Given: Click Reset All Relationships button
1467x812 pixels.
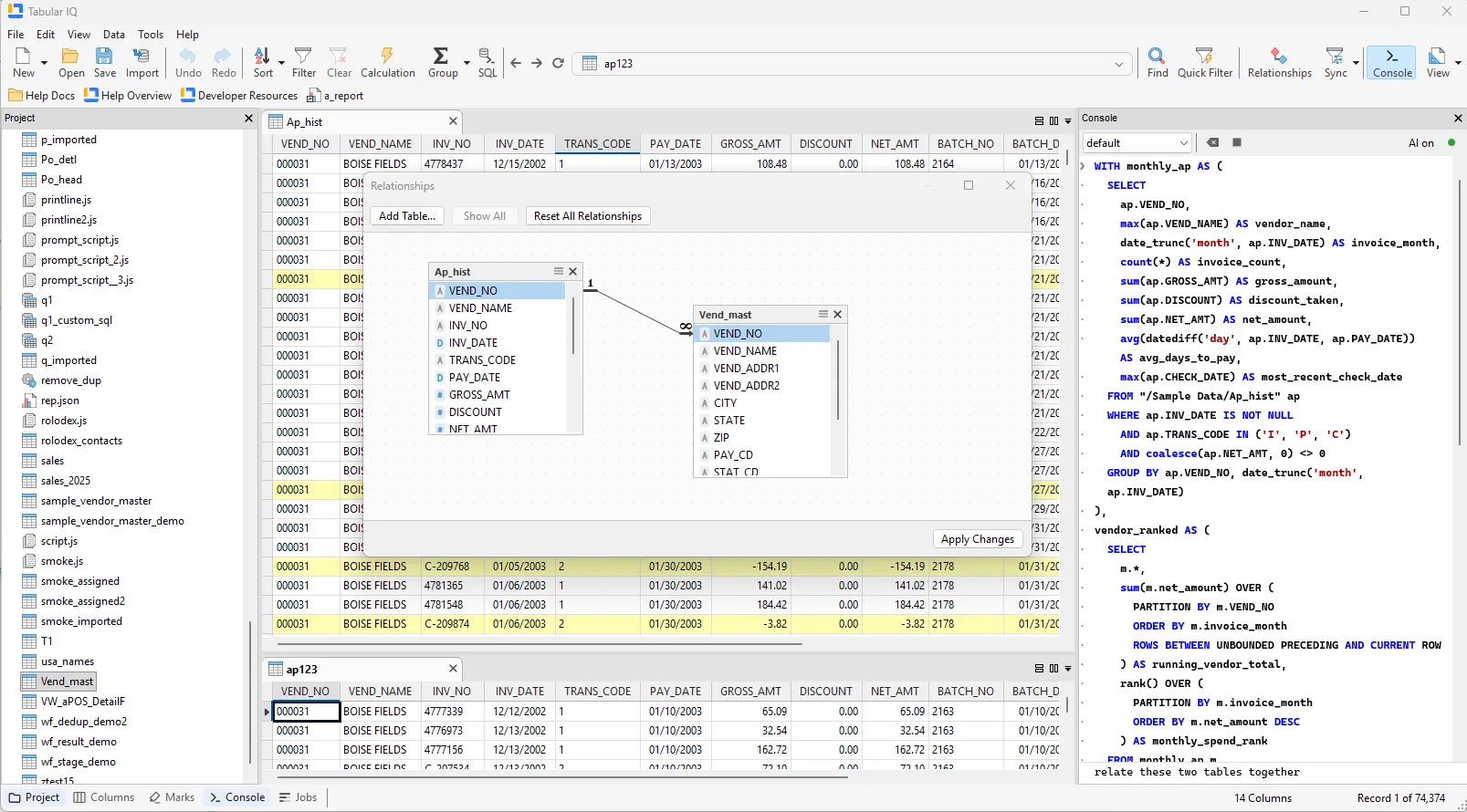Looking at the screenshot, I should (588, 216).
